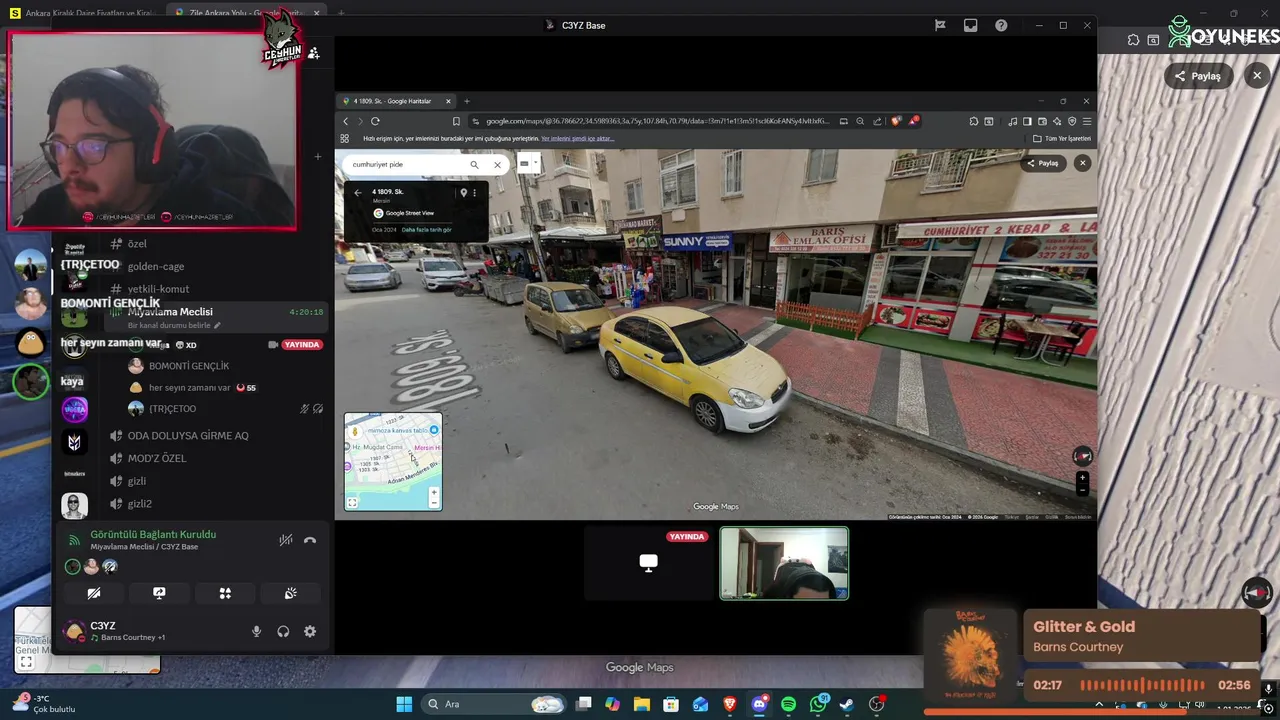The height and width of the screenshot is (720, 1280).
Task: Open Discord user settings gear
Action: 310,632
